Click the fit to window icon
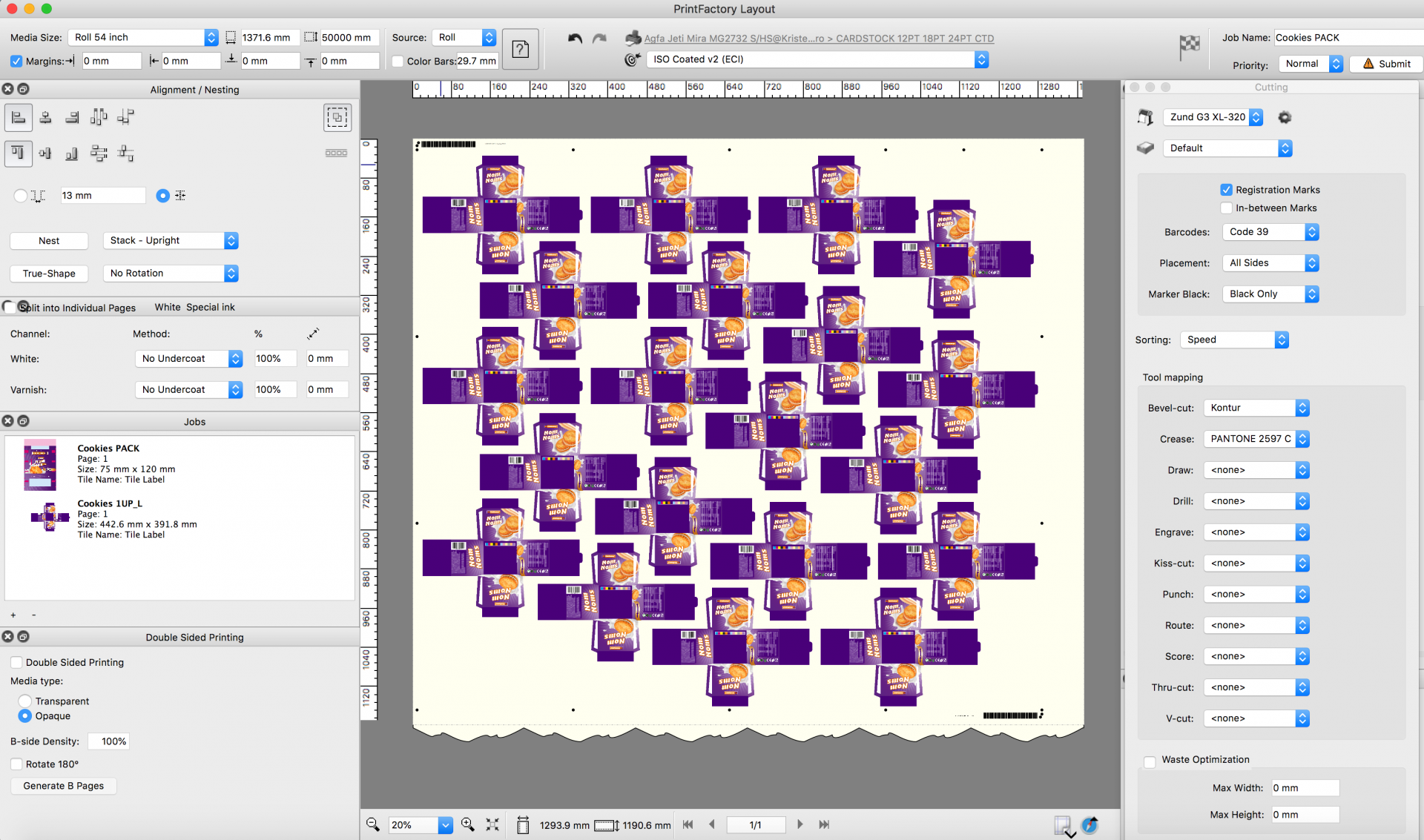The image size is (1424, 840). coord(492,824)
